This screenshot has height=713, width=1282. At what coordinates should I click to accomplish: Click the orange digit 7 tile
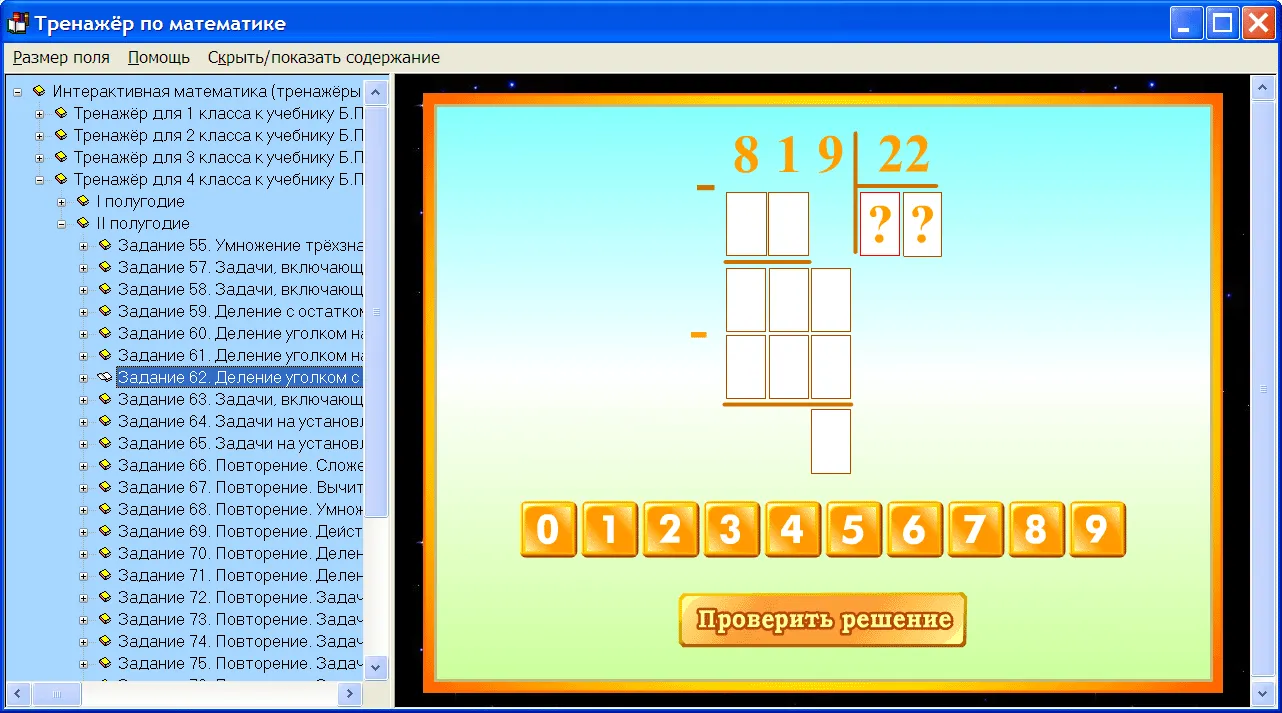tap(975, 529)
